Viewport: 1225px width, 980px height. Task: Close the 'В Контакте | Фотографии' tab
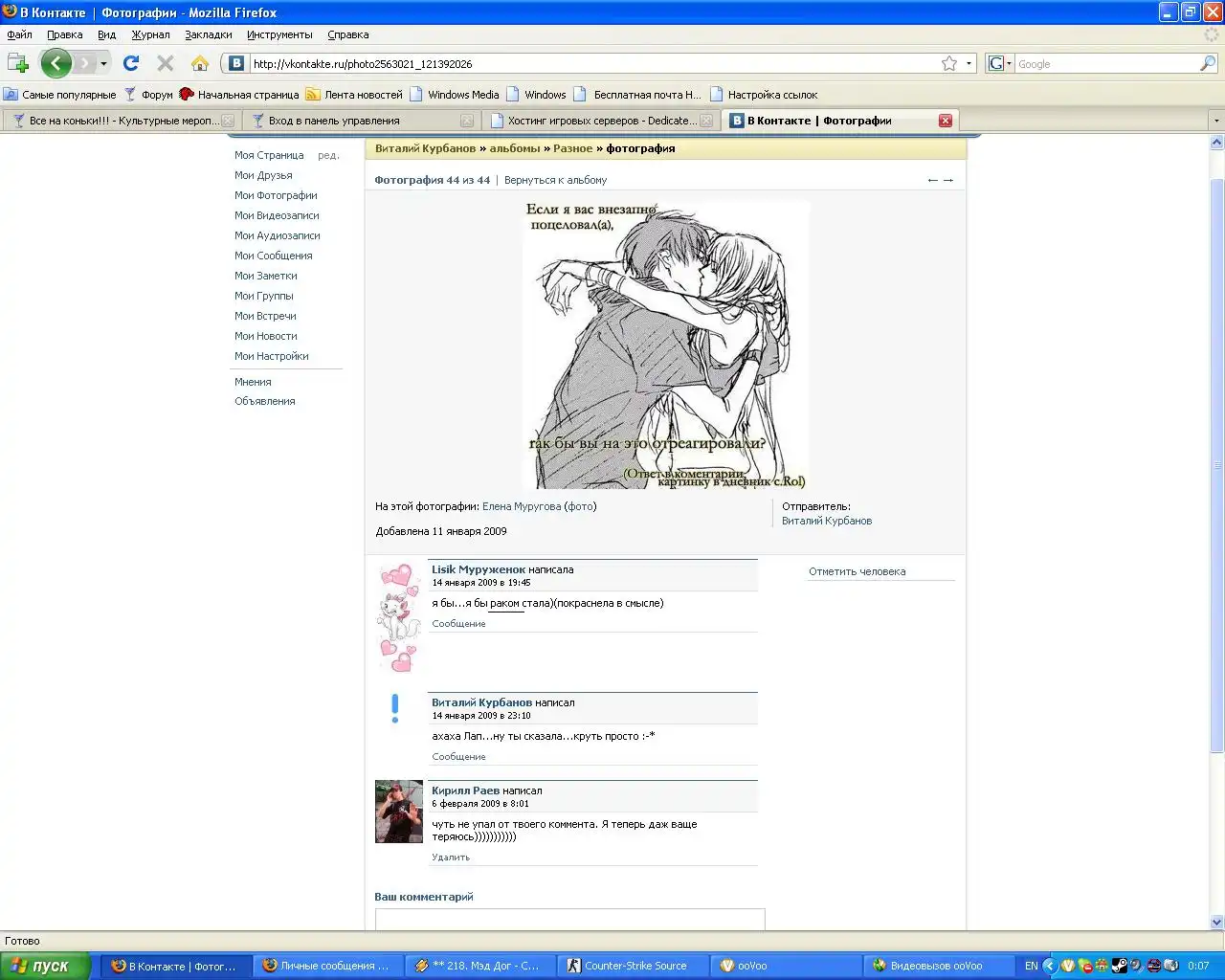coord(945,121)
